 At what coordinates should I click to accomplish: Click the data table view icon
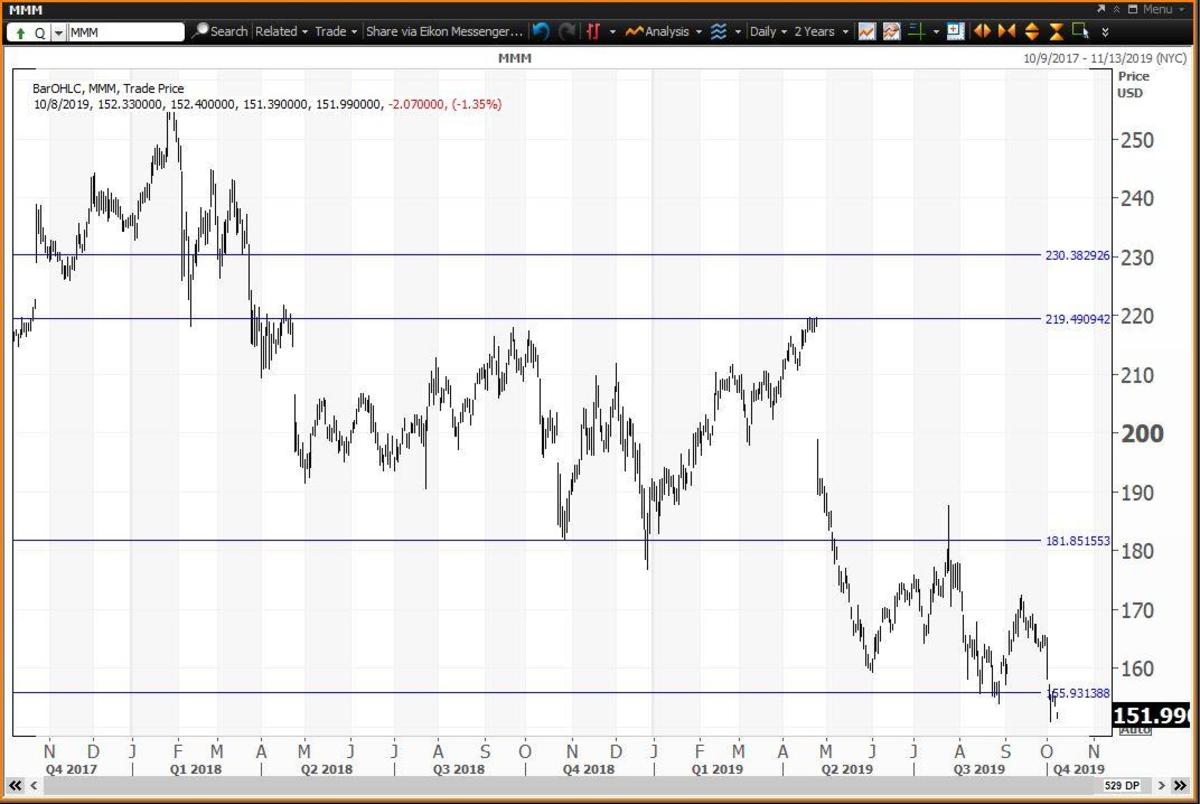[956, 31]
